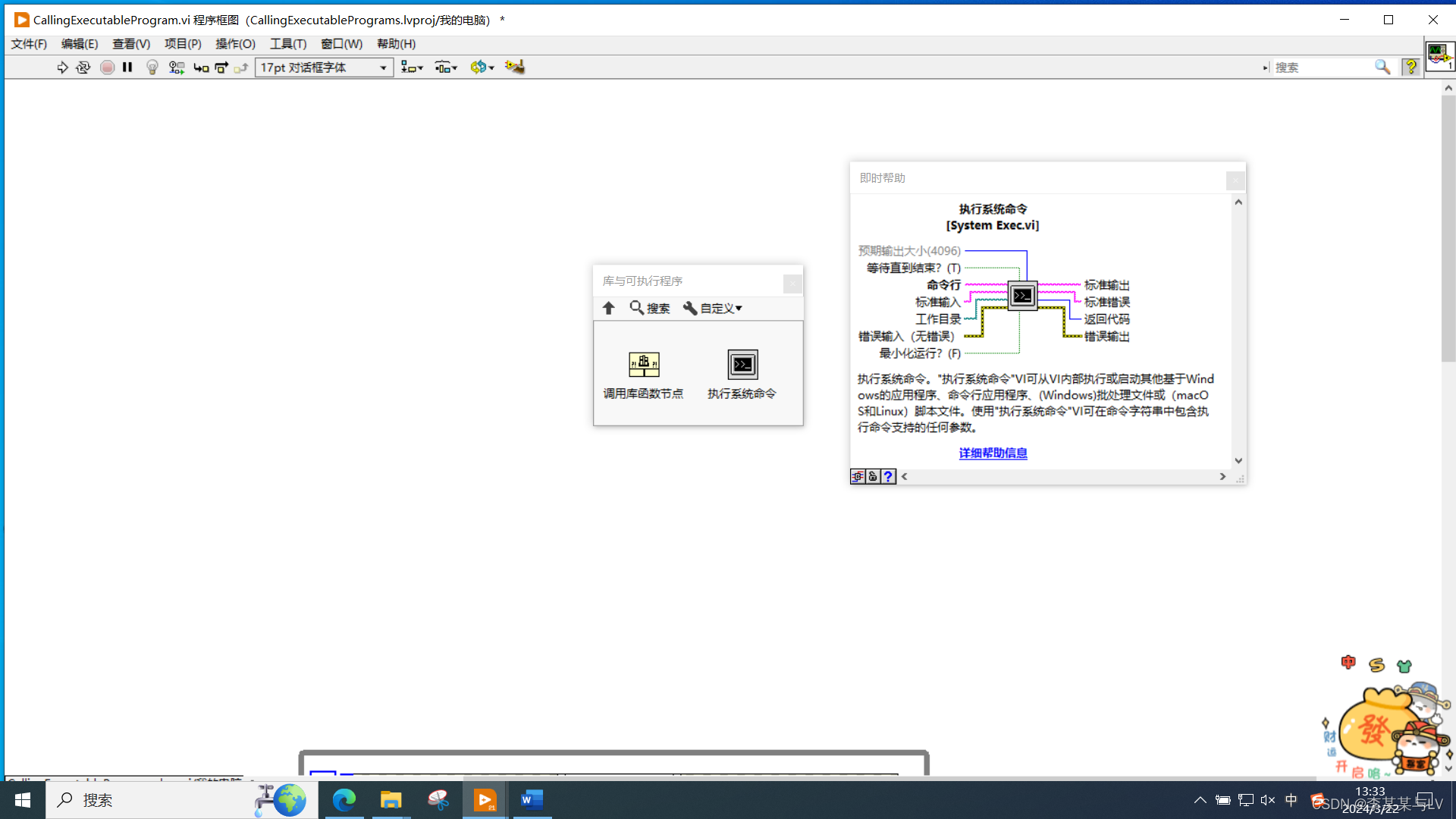Open the 工具 menu
The image size is (1456, 819).
coord(287,43)
